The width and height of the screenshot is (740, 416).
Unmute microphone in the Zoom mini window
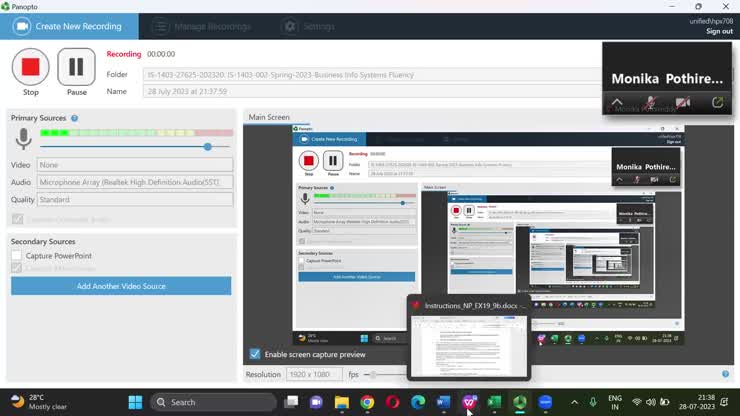pyautogui.click(x=650, y=103)
